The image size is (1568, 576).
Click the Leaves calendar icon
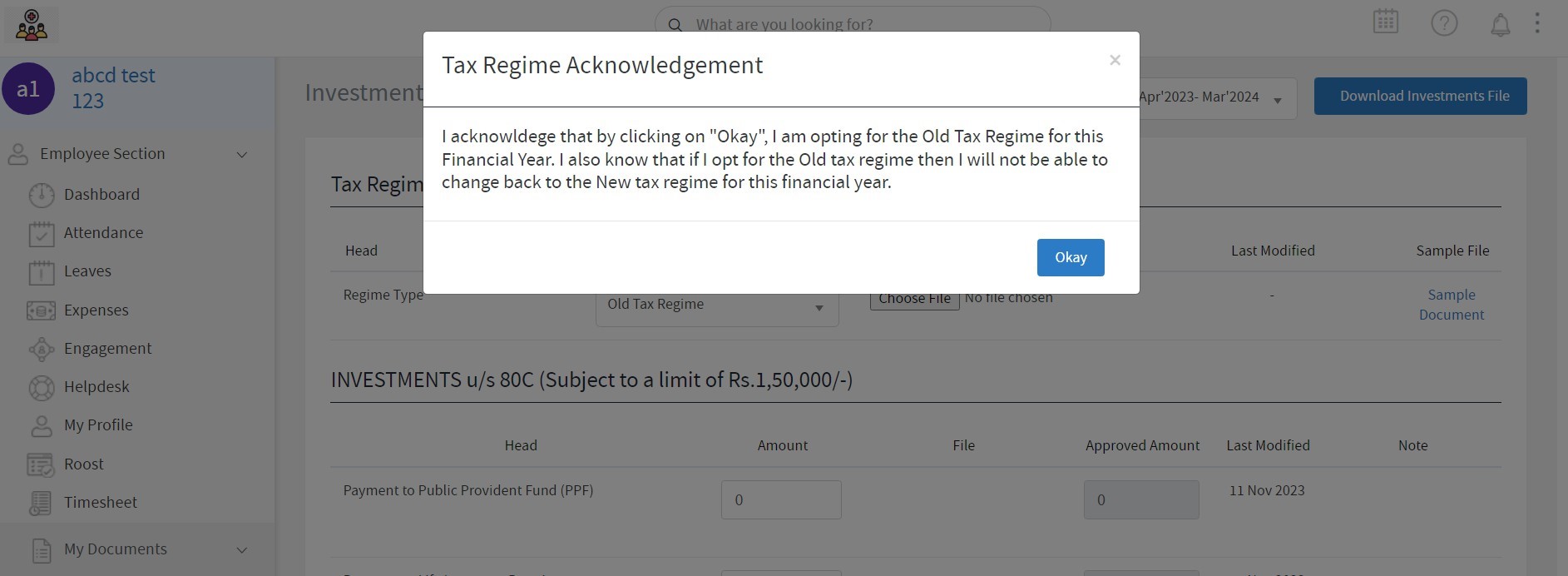point(41,272)
